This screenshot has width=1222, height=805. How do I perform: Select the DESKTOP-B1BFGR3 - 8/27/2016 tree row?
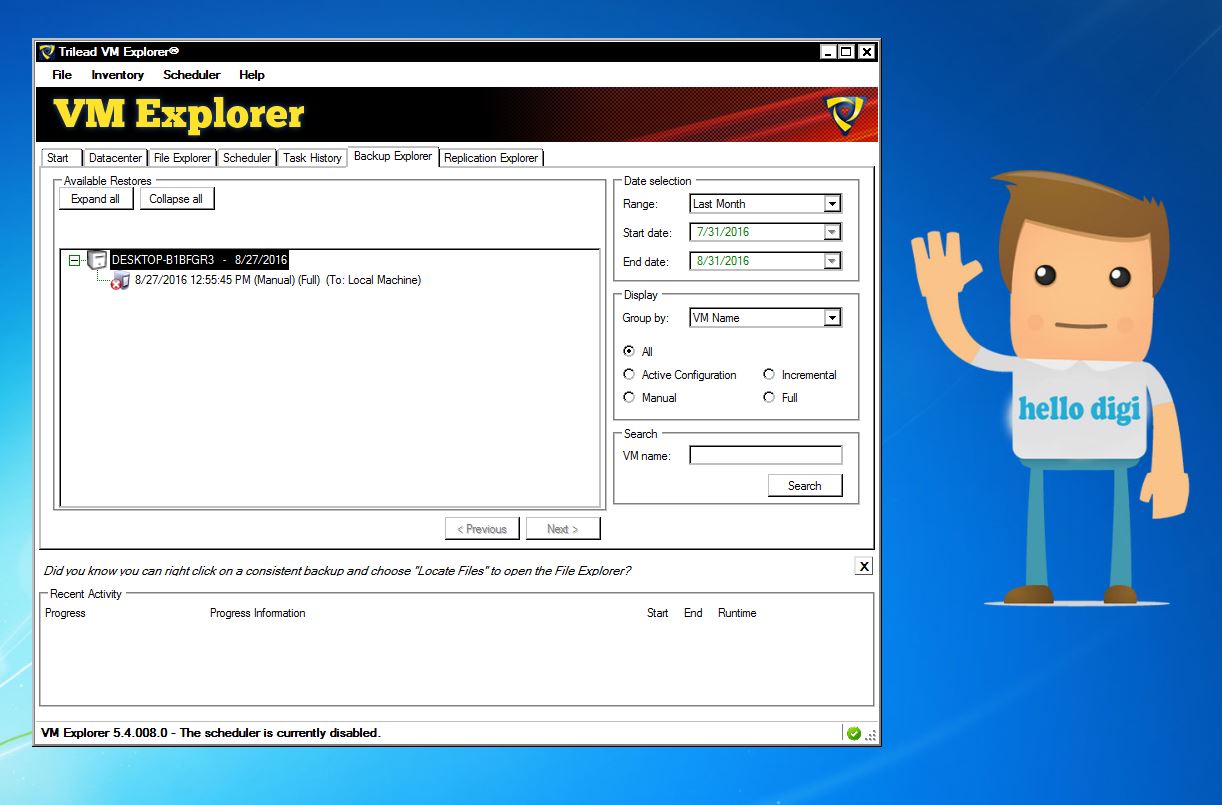click(199, 260)
